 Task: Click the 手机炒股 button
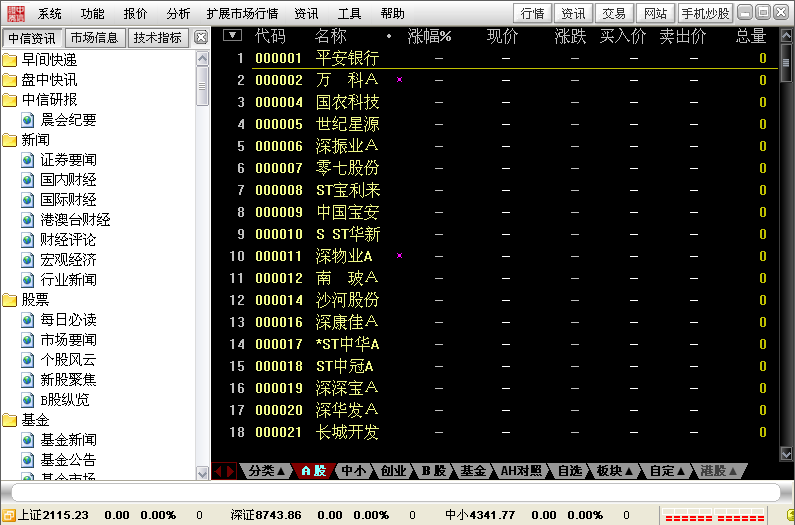click(705, 13)
